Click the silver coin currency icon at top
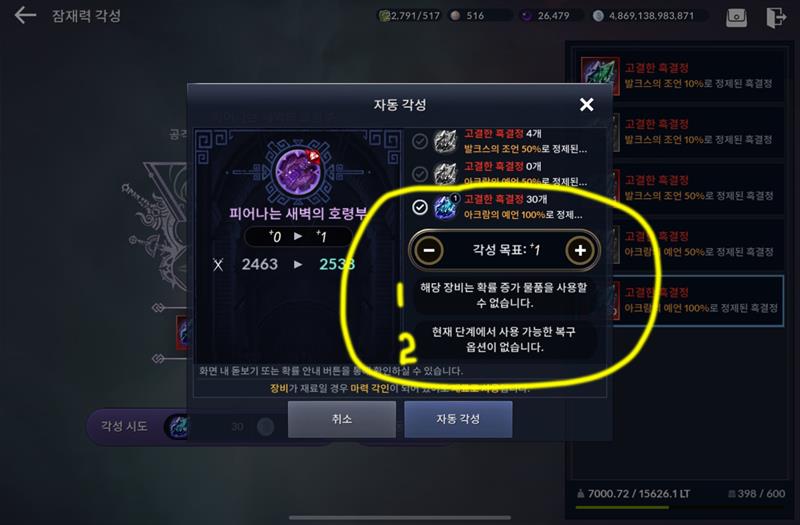 click(598, 16)
